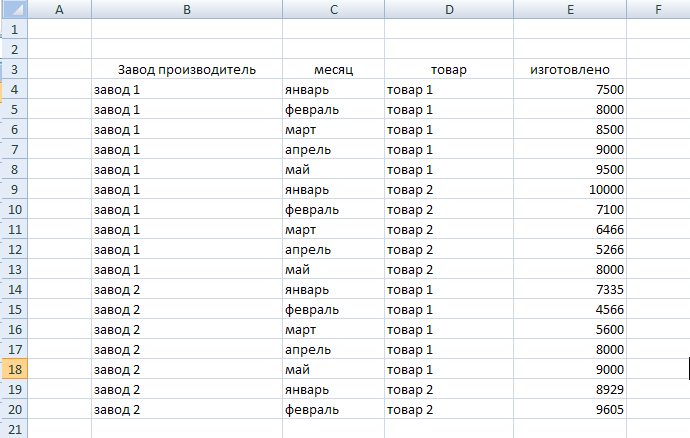The image size is (690, 438).
Task: Select row 11 header
Action: click(x=15, y=229)
